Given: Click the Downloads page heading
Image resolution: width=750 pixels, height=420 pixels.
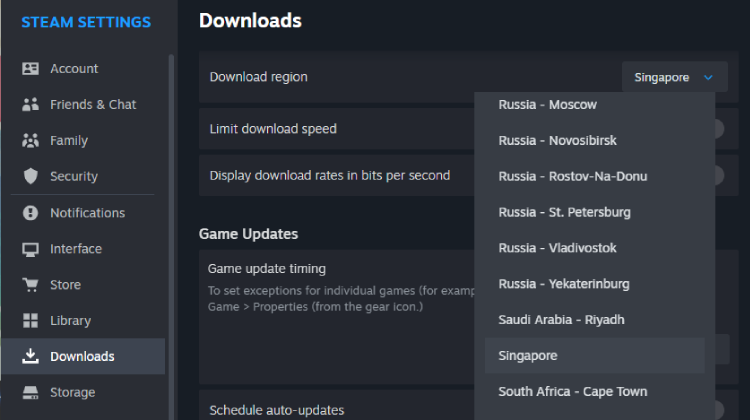Looking at the screenshot, I should (250, 21).
